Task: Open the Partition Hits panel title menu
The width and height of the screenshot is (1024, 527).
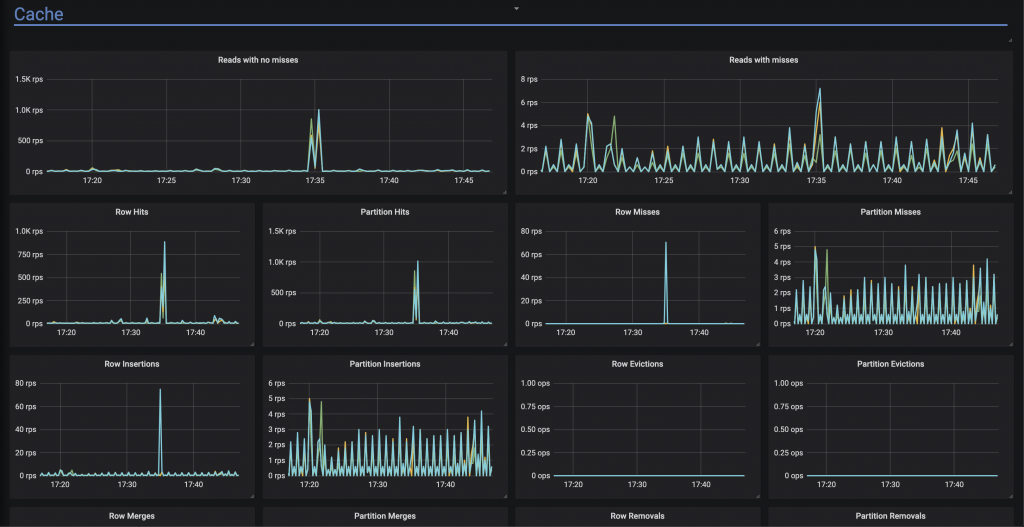Action: click(x=385, y=212)
